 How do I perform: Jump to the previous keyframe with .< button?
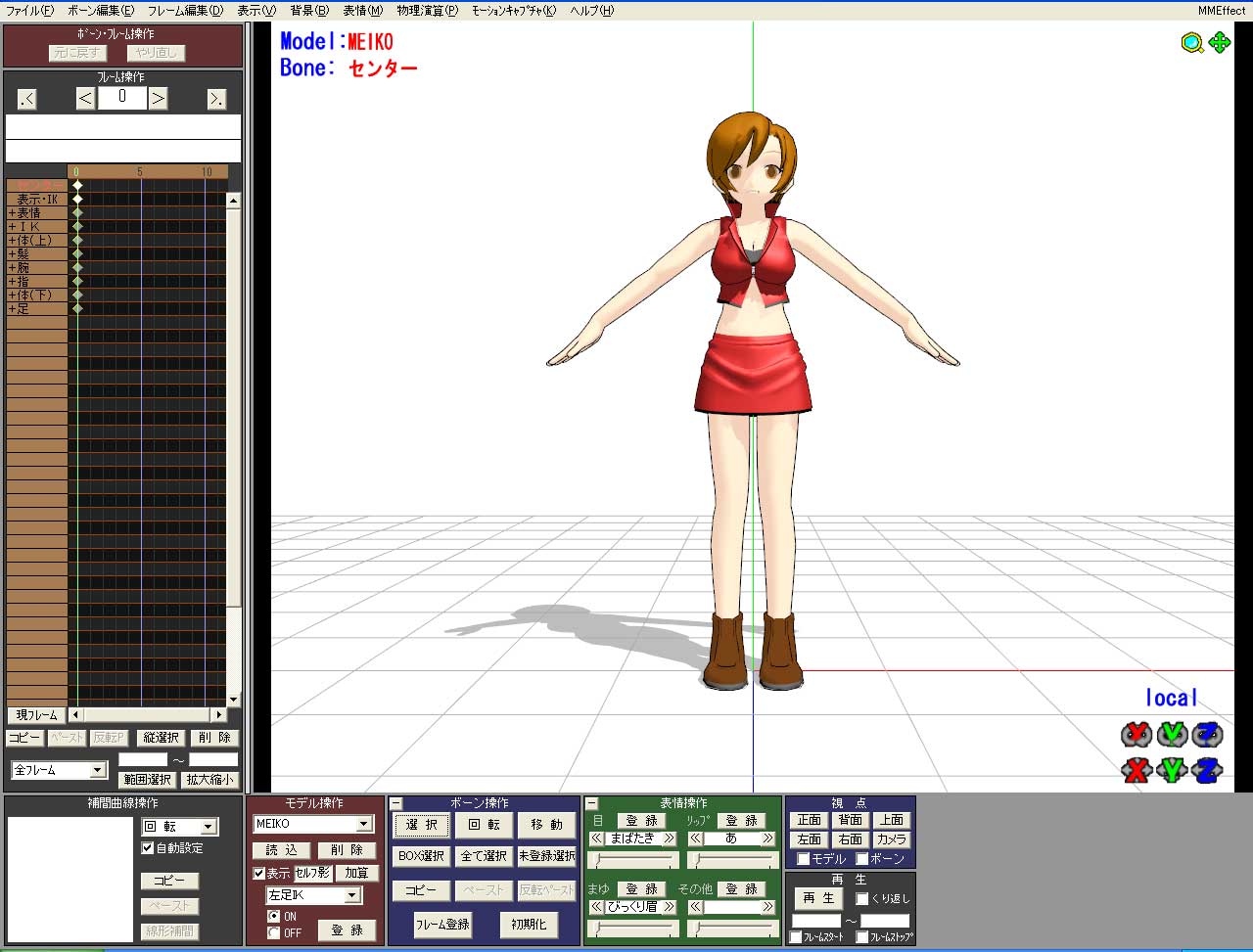tap(26, 98)
